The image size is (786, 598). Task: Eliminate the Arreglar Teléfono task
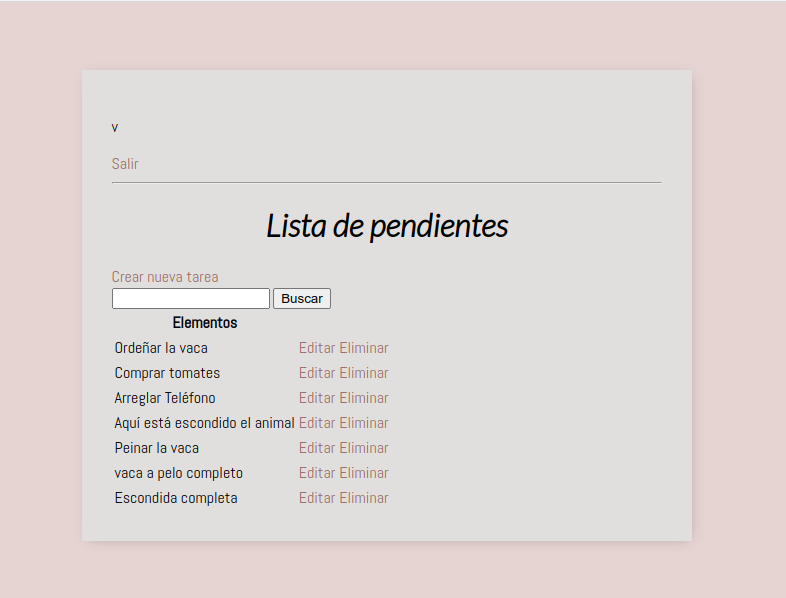tap(364, 398)
